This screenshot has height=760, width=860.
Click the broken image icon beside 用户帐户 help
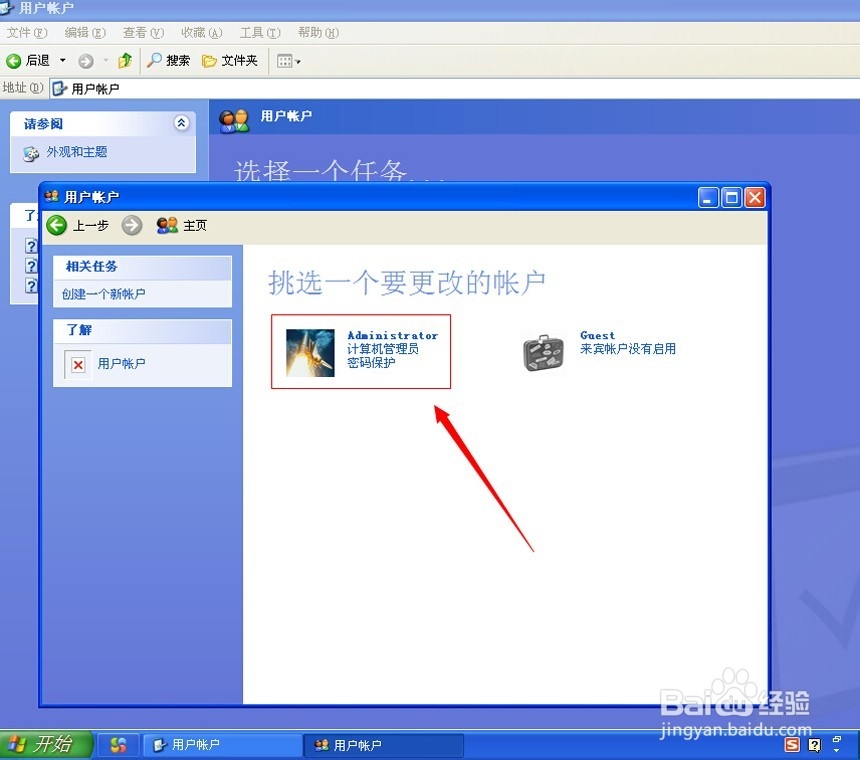[78, 365]
